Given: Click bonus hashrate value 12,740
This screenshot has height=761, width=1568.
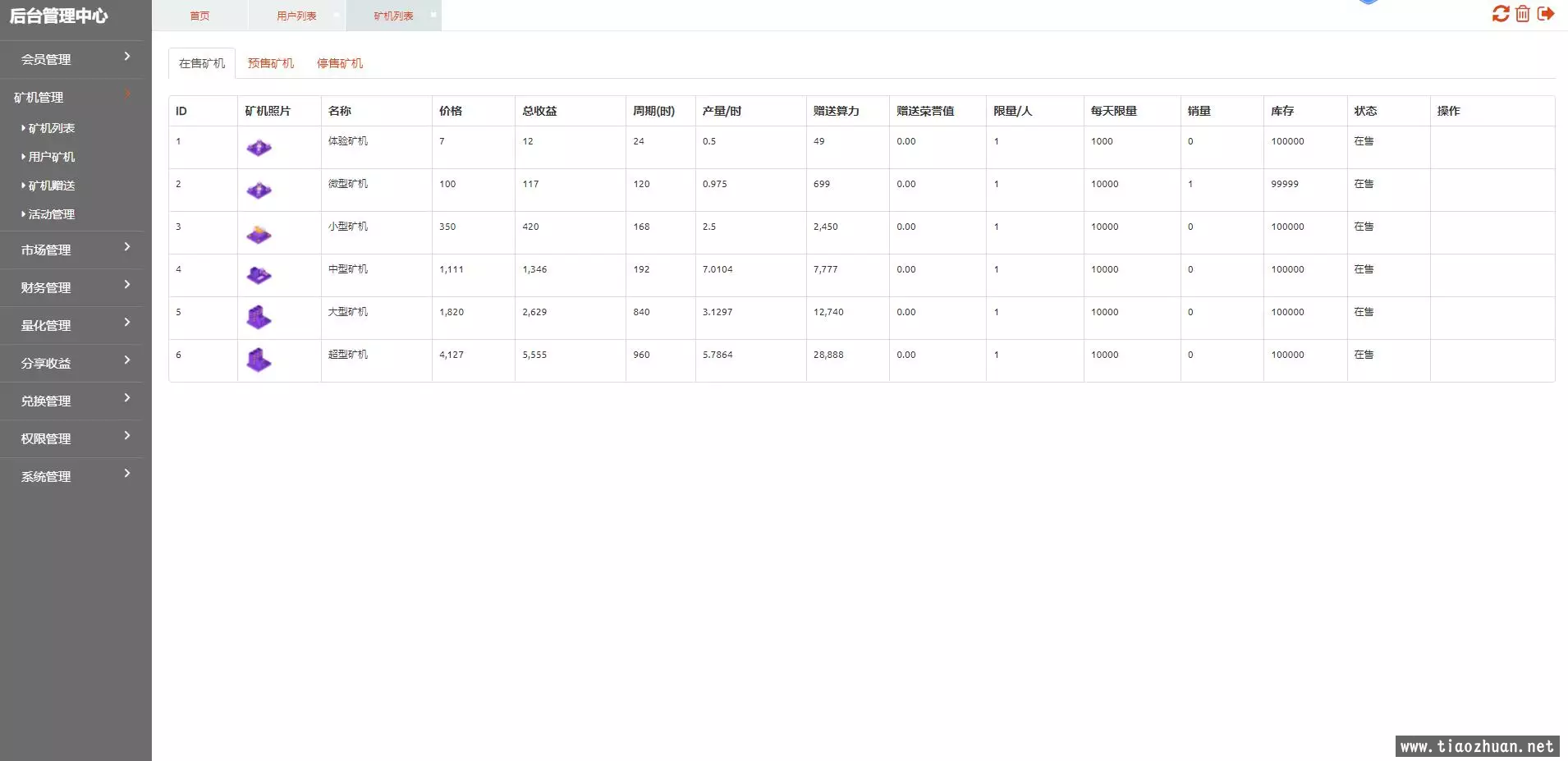Looking at the screenshot, I should 828,312.
